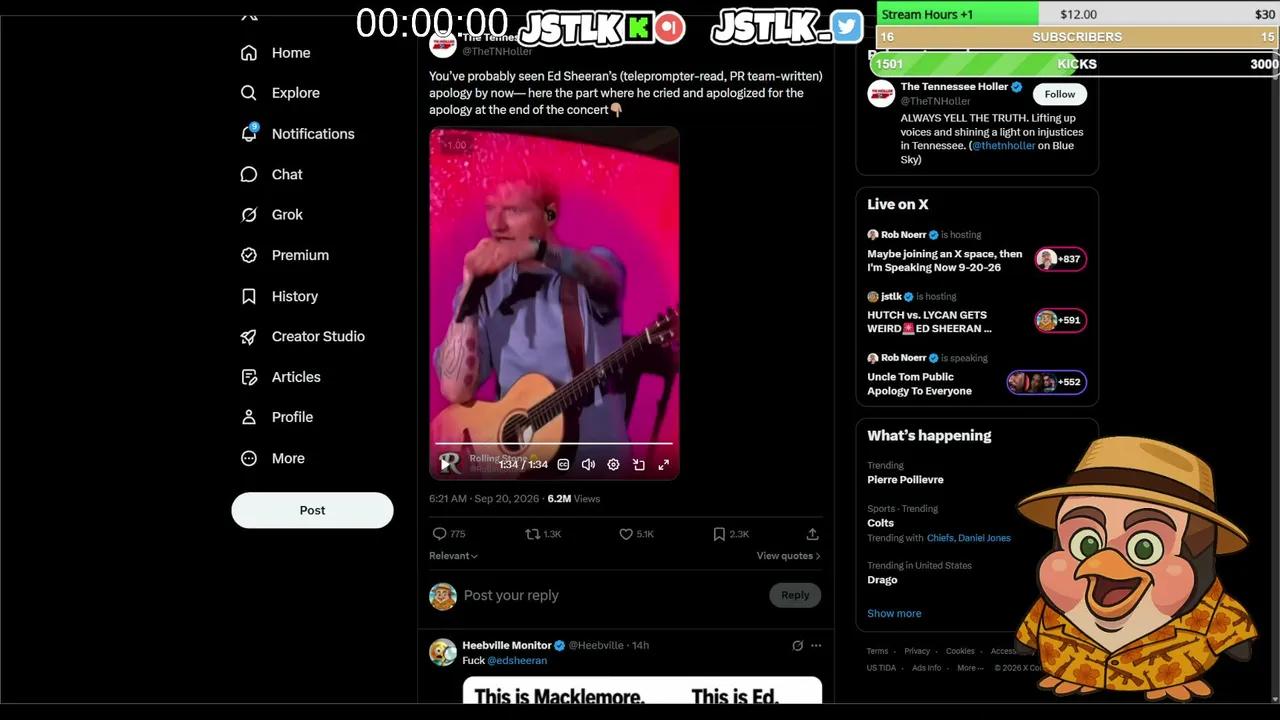
Task: Expand the video to fullscreen
Action: pos(663,464)
